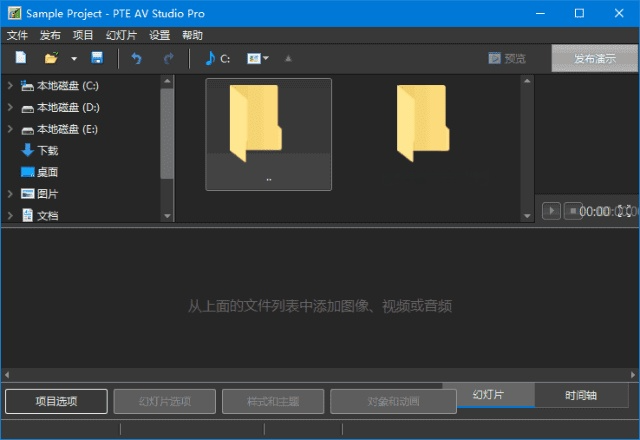Click the Open project folder icon
Viewport: 640px width, 440px height.
pos(52,58)
